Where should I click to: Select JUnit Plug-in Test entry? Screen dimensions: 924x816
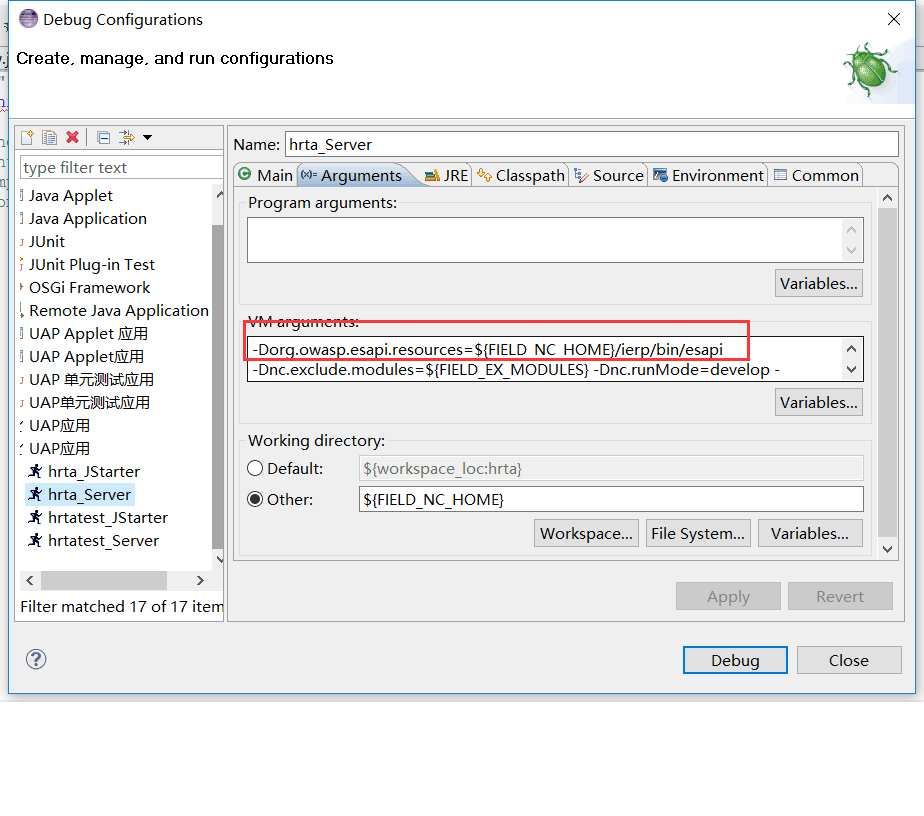click(x=91, y=265)
